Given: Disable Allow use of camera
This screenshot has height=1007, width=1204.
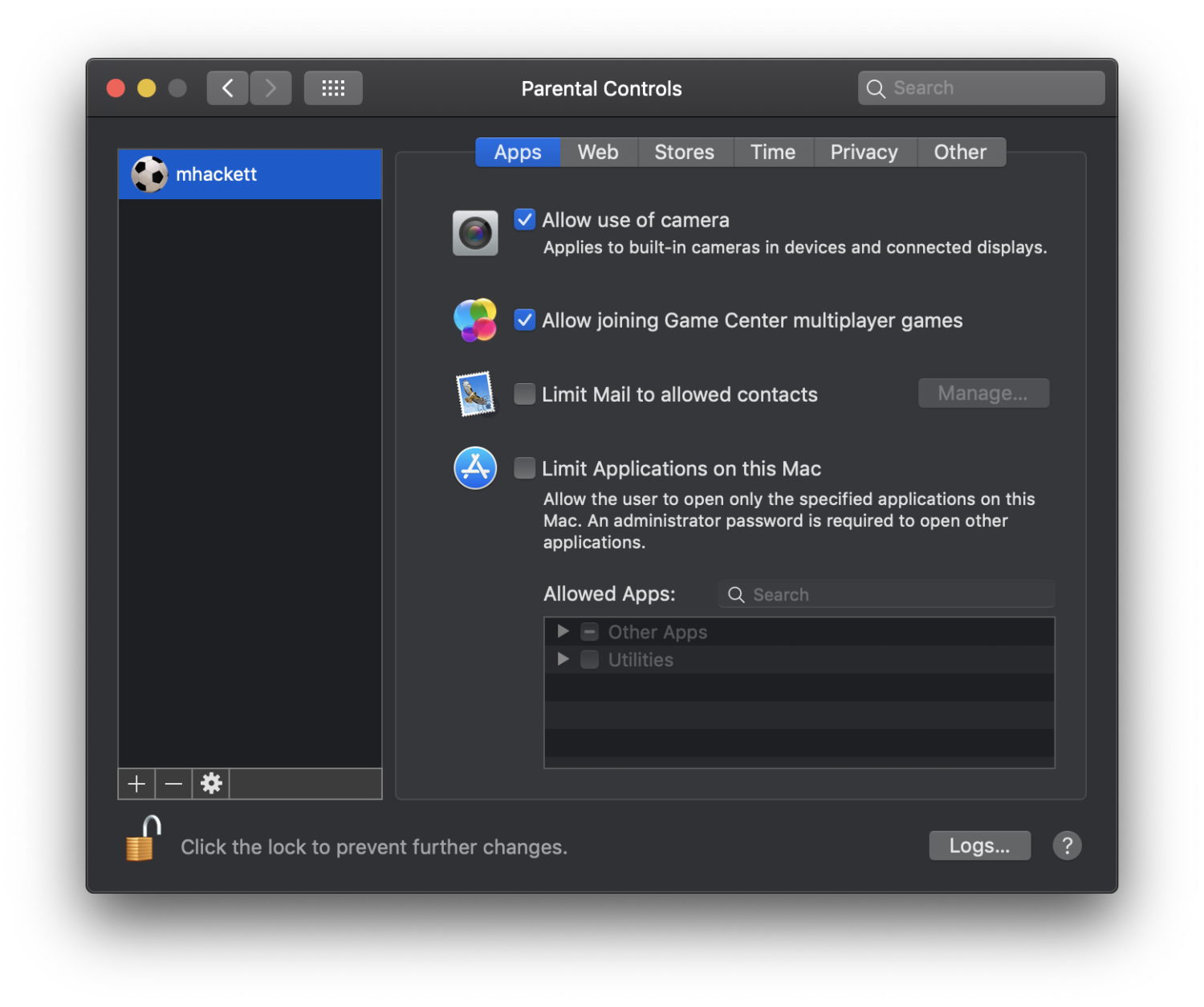Looking at the screenshot, I should (524, 219).
